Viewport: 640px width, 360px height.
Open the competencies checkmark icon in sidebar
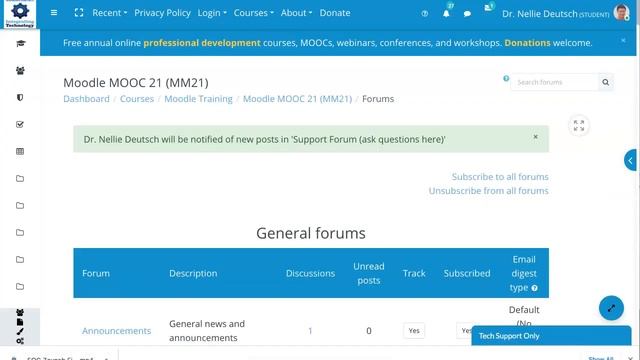click(20, 124)
